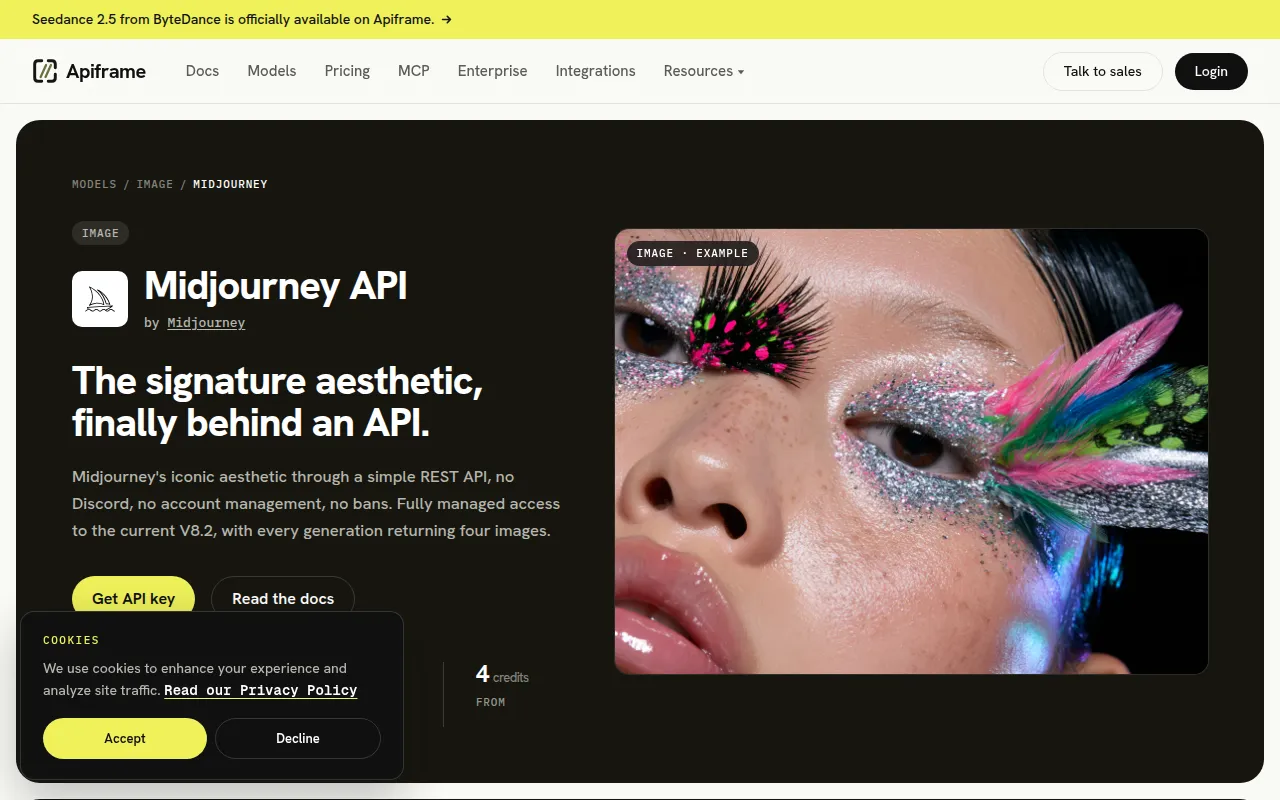Click the Login button

[x=1211, y=71]
